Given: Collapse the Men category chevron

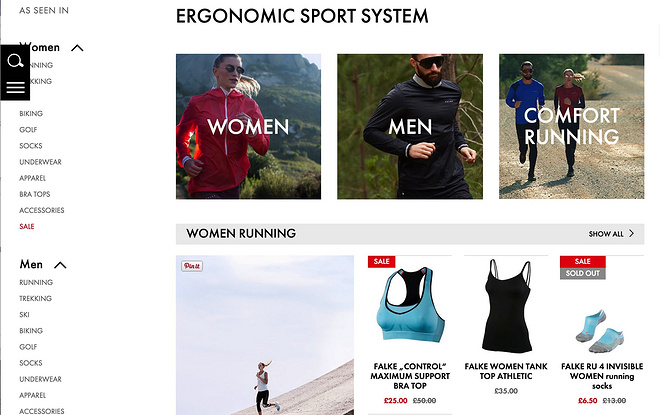Looking at the screenshot, I should point(60,265).
